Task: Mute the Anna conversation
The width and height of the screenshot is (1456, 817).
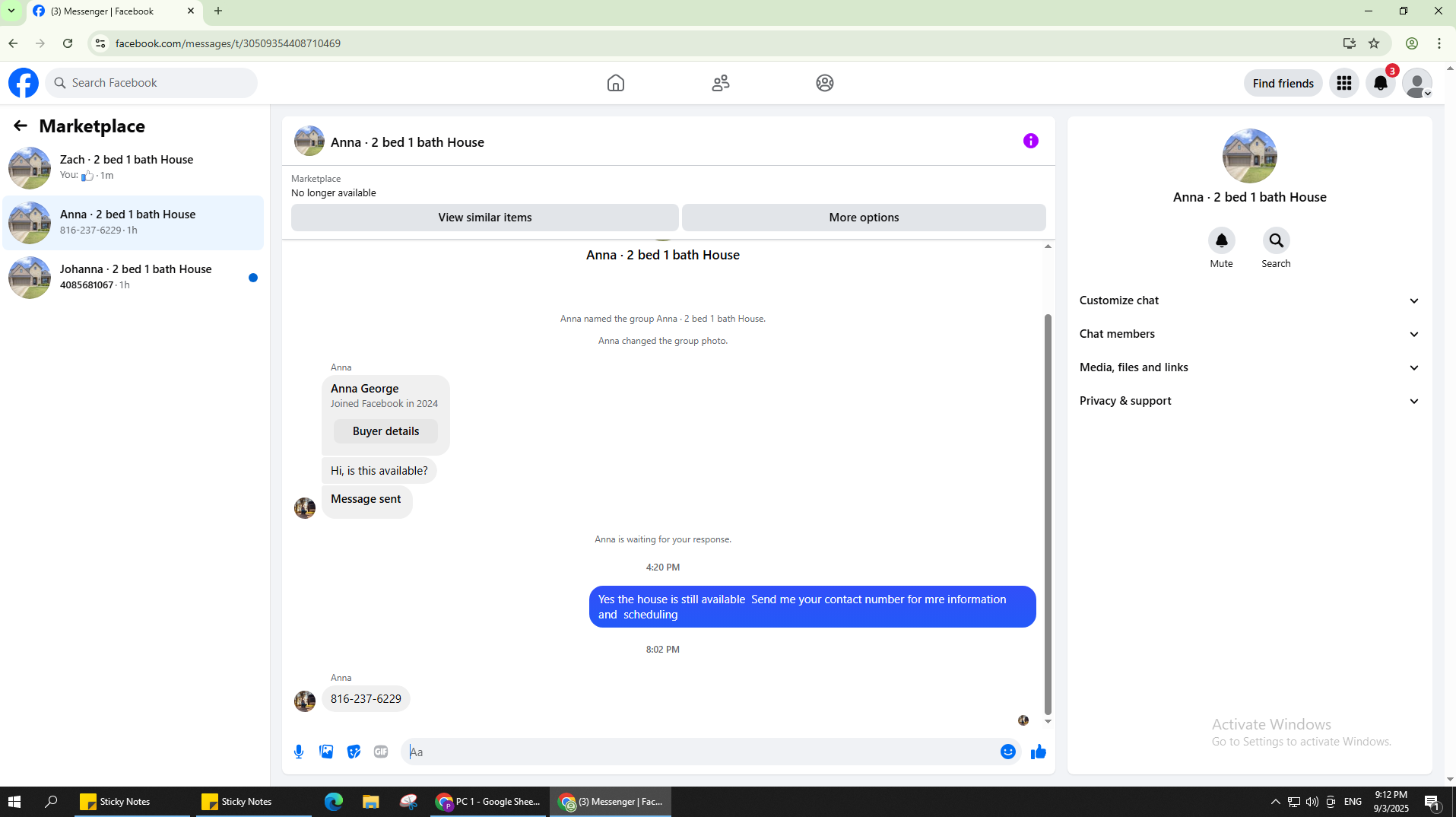Action: click(1222, 240)
